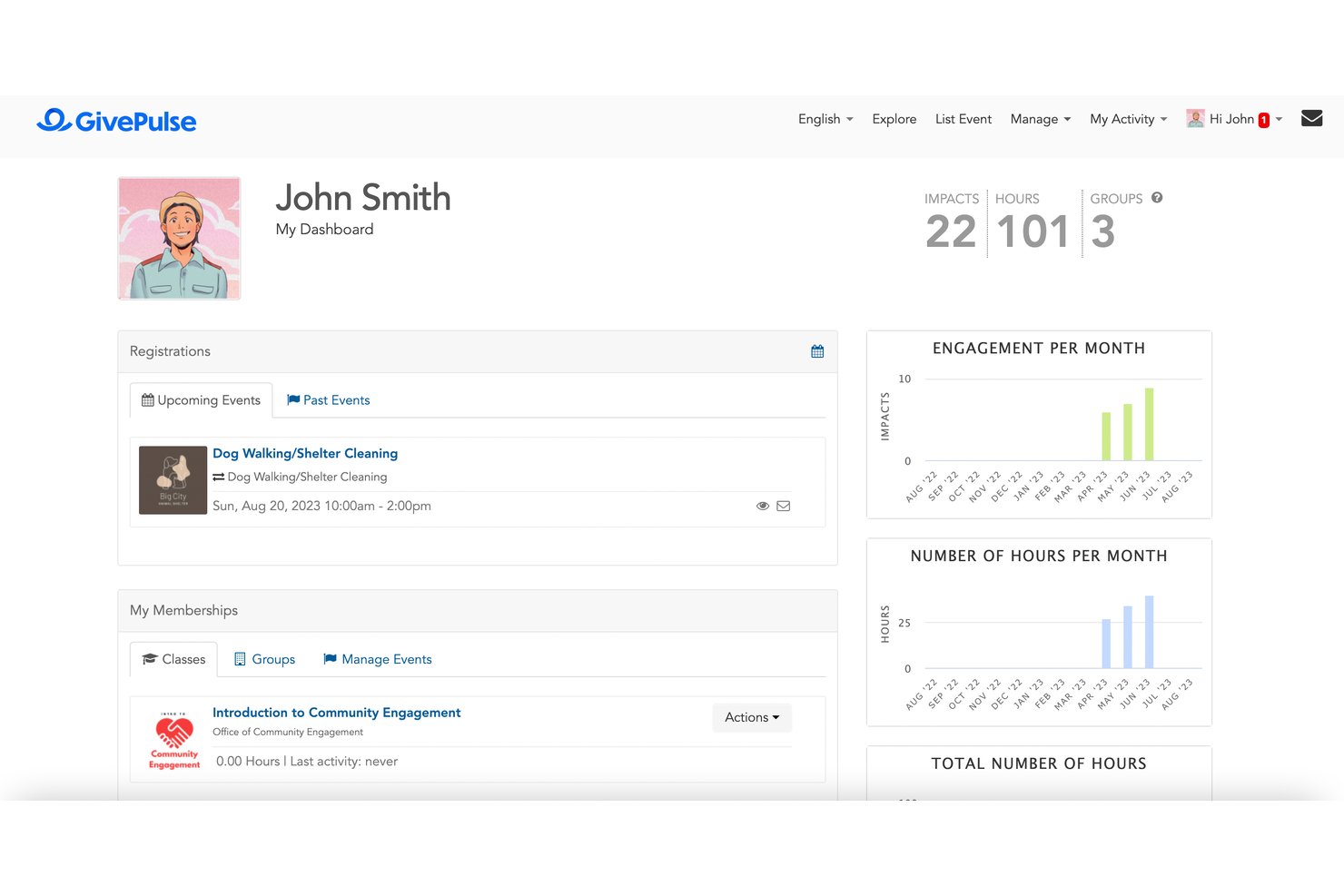This screenshot has width=1344, height=896.
Task: Switch to the Groups tab
Action: [264, 659]
